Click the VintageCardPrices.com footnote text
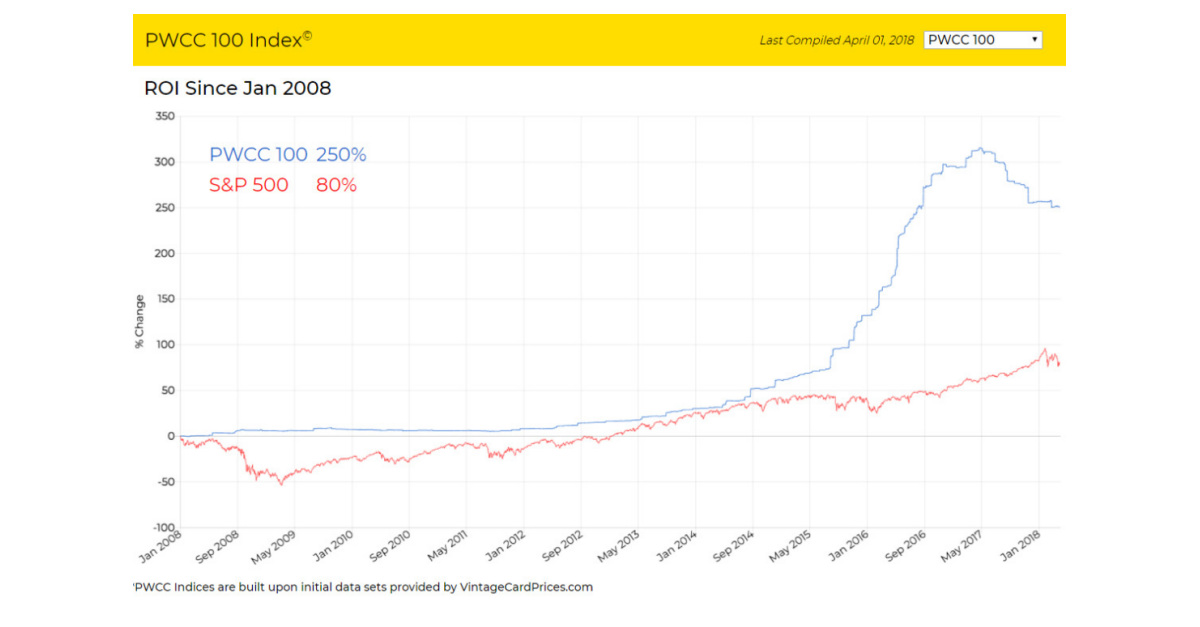 [363, 587]
